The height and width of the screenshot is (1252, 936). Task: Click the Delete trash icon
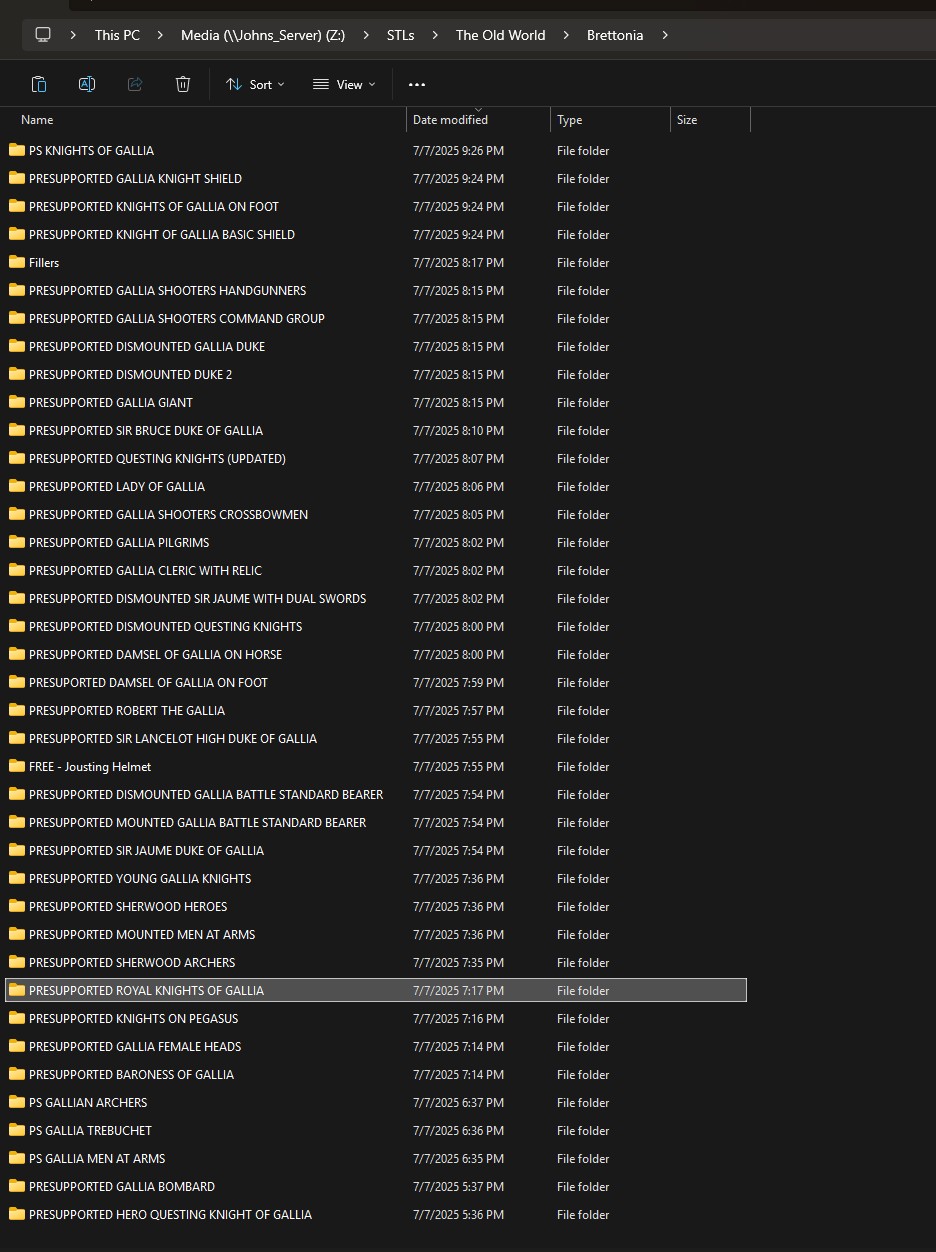[183, 84]
